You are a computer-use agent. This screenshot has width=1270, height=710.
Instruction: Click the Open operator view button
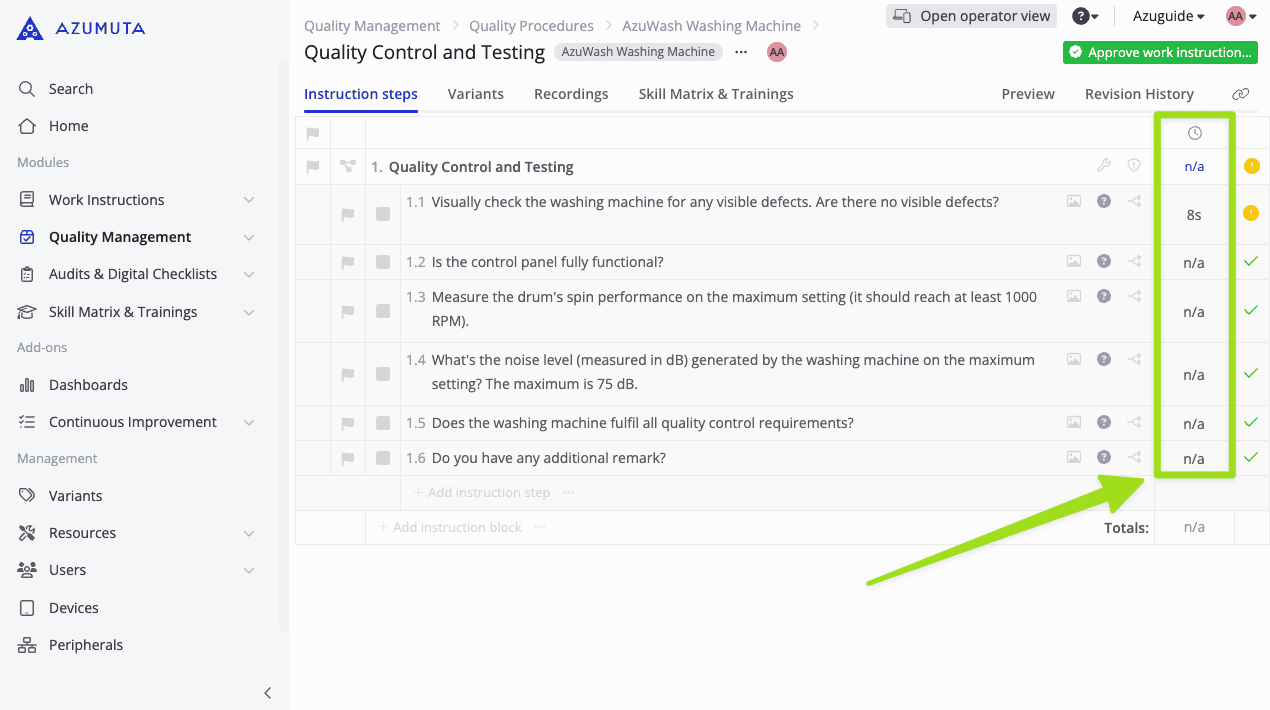[x=971, y=16]
